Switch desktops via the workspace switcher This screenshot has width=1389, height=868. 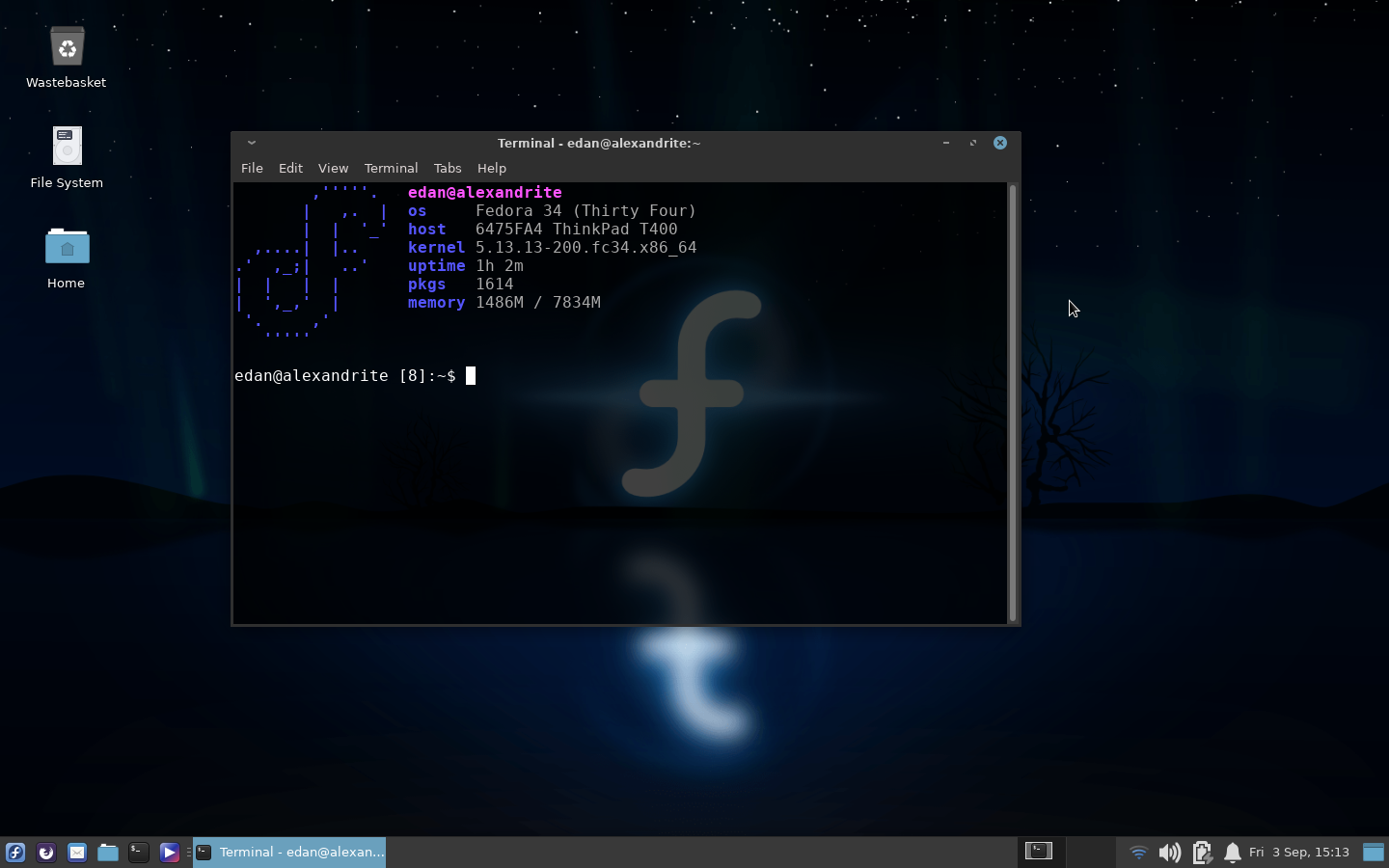click(1375, 853)
